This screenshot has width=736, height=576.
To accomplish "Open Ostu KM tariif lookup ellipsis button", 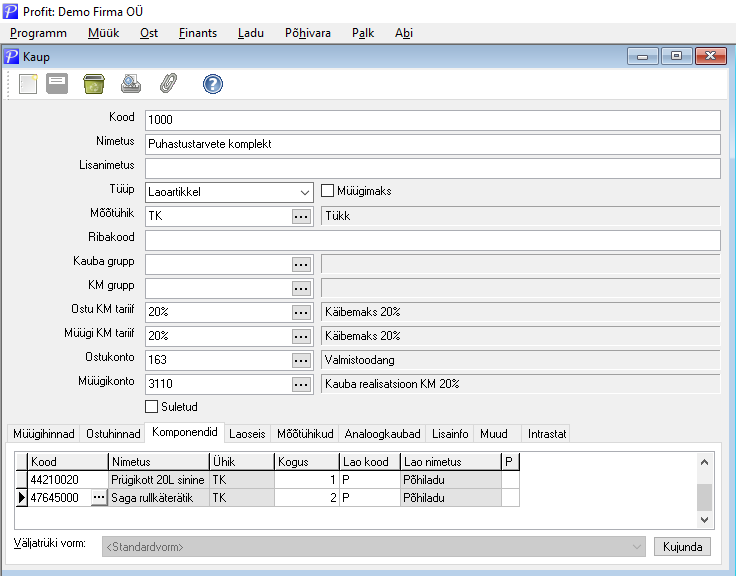I will pyautogui.click(x=301, y=312).
